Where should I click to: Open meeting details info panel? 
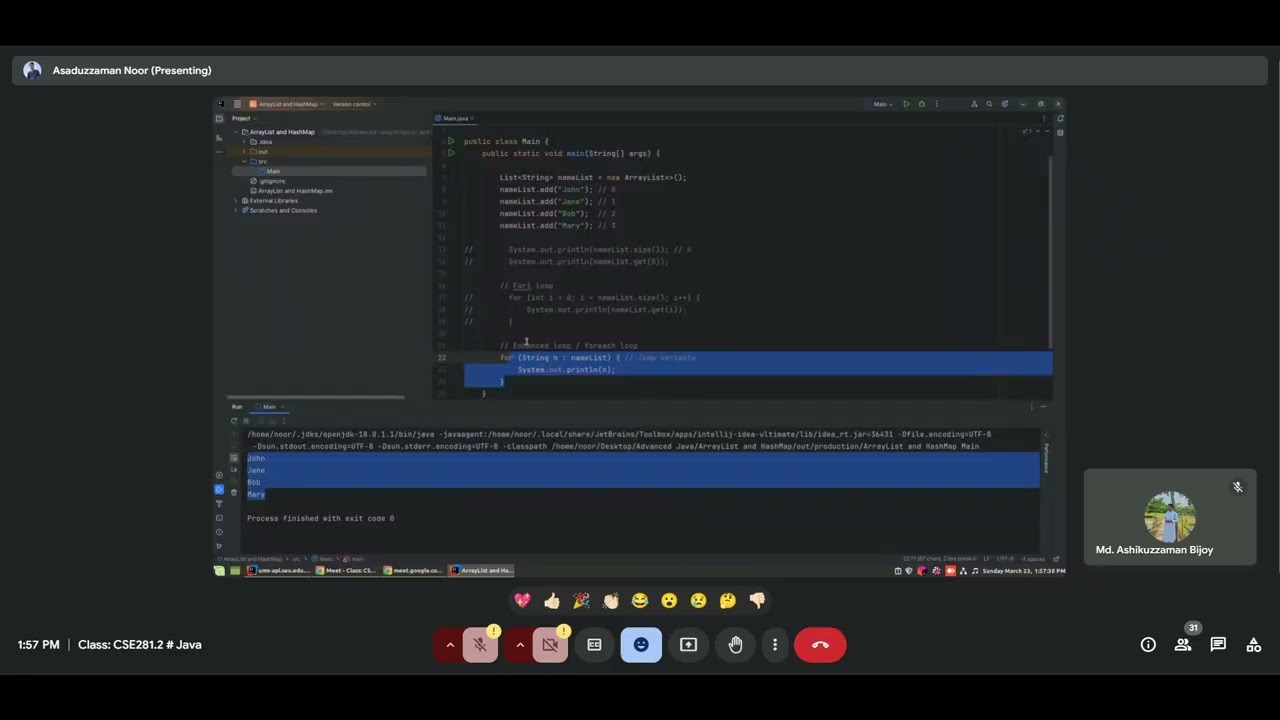(1148, 645)
